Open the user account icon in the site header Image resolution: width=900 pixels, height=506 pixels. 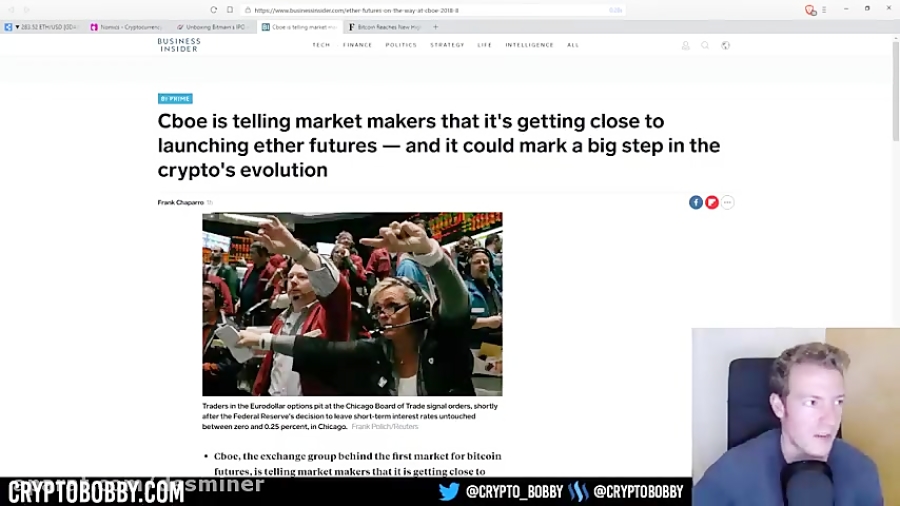685,45
